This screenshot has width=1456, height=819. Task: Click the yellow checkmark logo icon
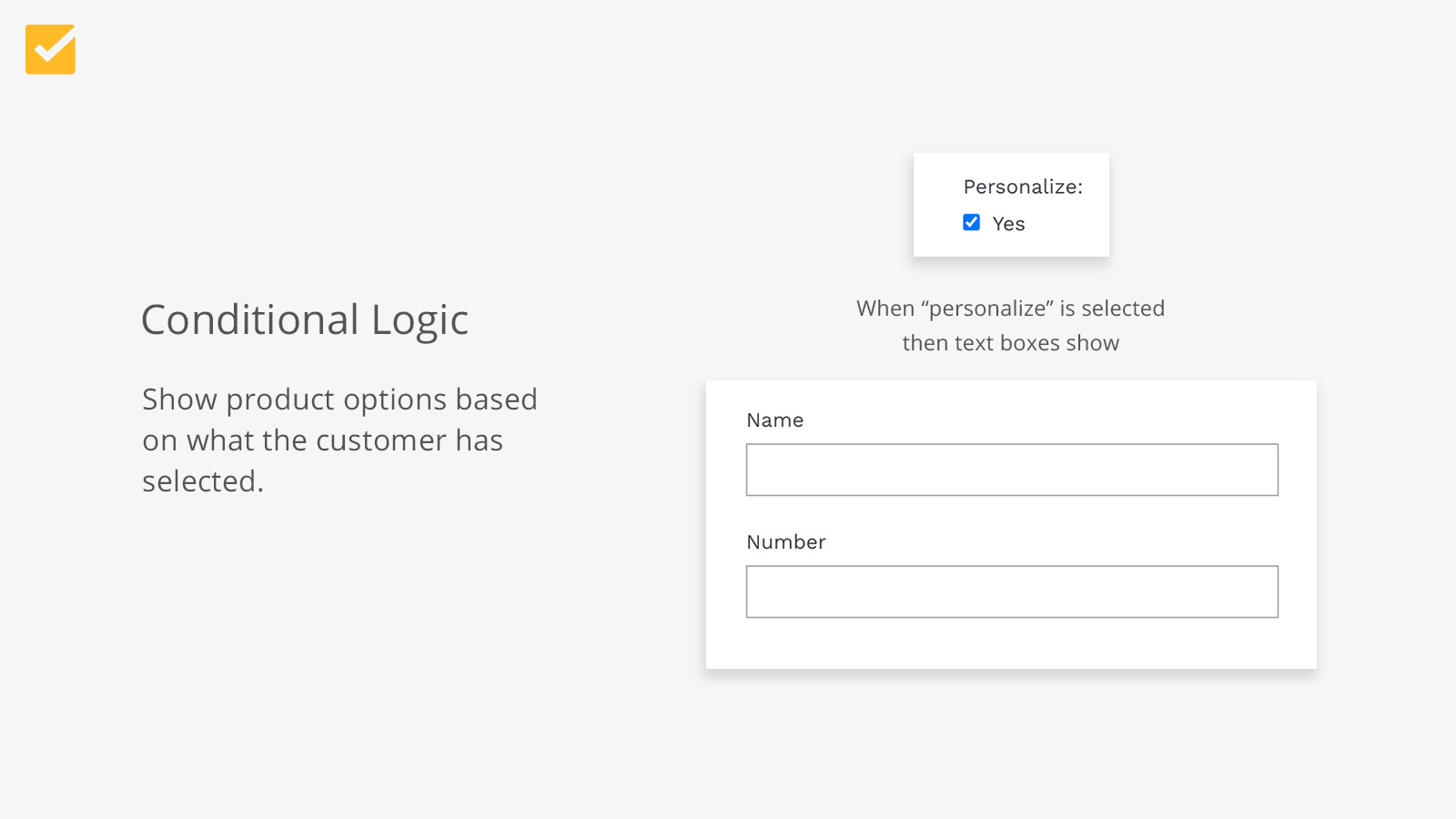pos(50,49)
